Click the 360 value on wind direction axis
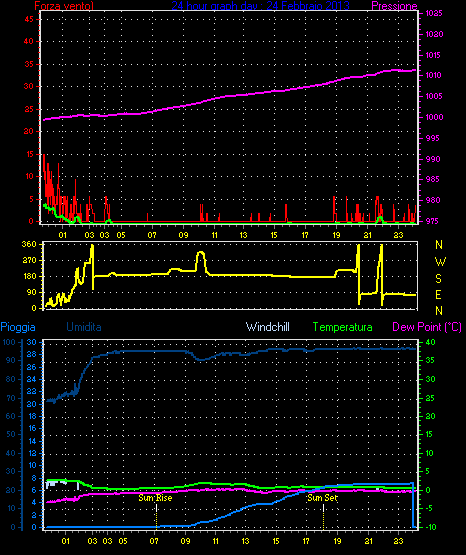Viewport: 466px width, 555px height. tap(29, 244)
